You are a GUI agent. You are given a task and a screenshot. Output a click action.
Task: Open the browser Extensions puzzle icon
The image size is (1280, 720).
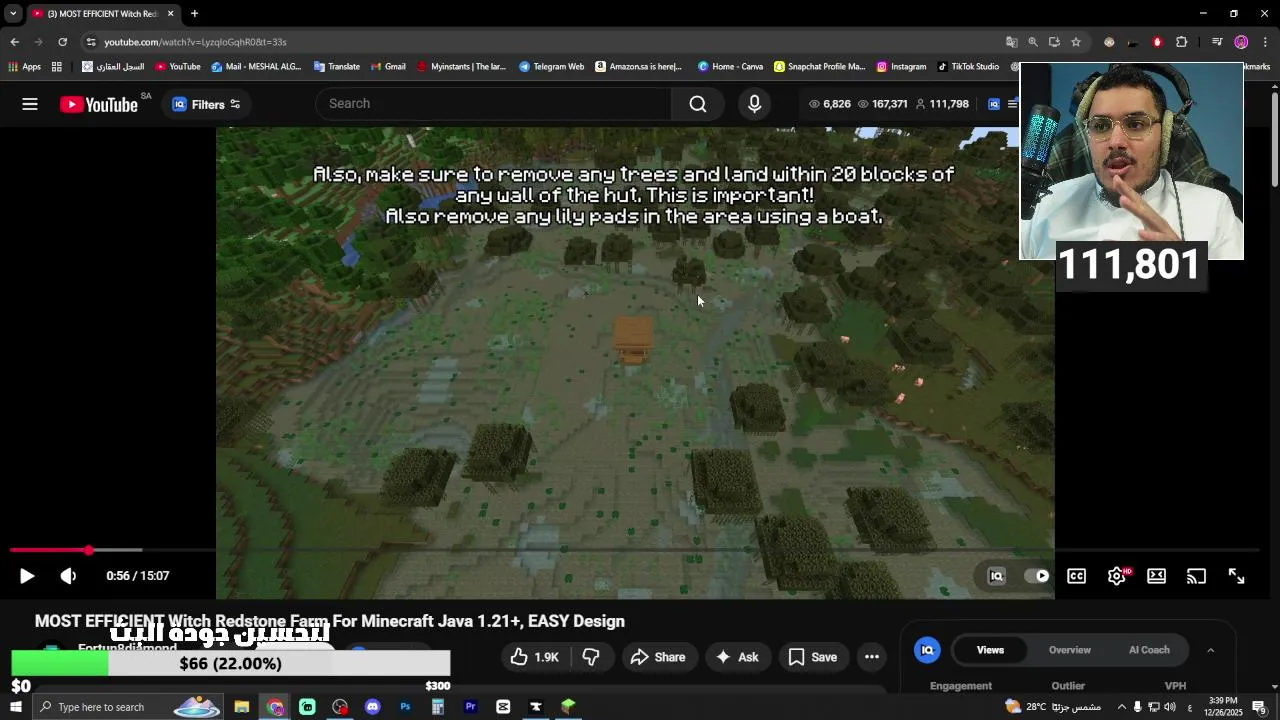pos(1182,42)
